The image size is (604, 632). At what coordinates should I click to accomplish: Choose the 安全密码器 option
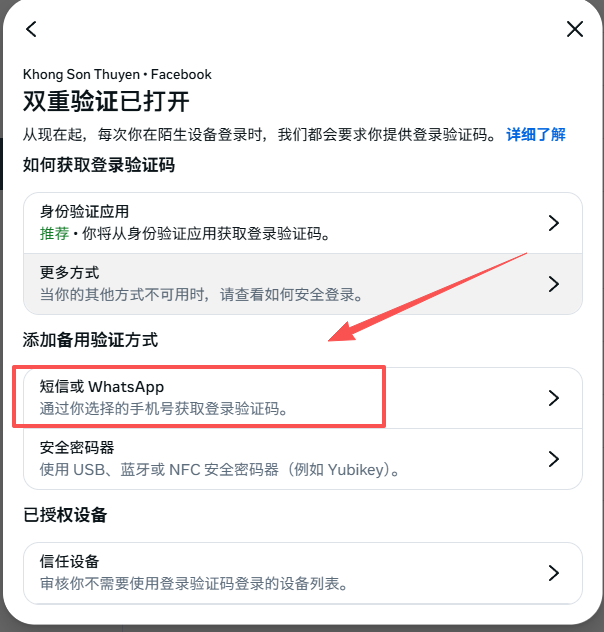[x=303, y=459]
